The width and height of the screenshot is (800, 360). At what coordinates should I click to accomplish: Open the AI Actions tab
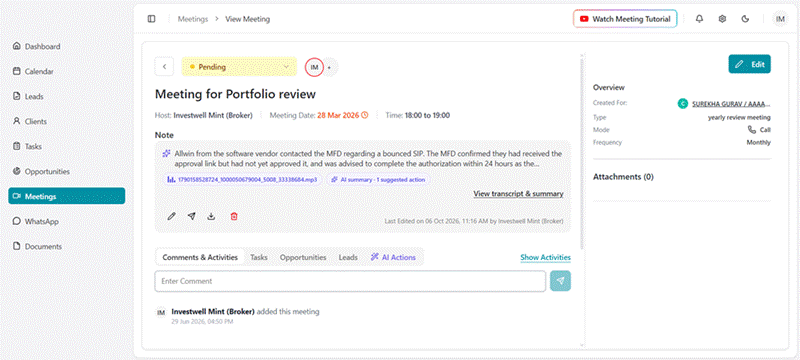pos(393,258)
